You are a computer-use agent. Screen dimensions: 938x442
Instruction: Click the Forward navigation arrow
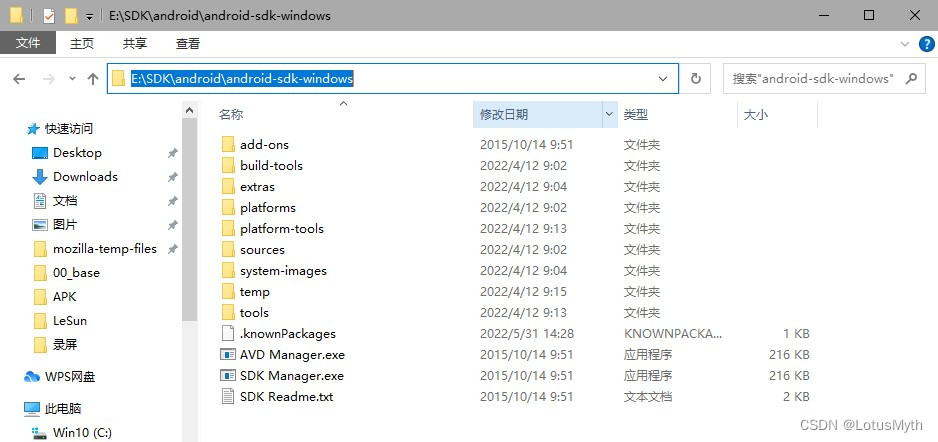coord(49,79)
